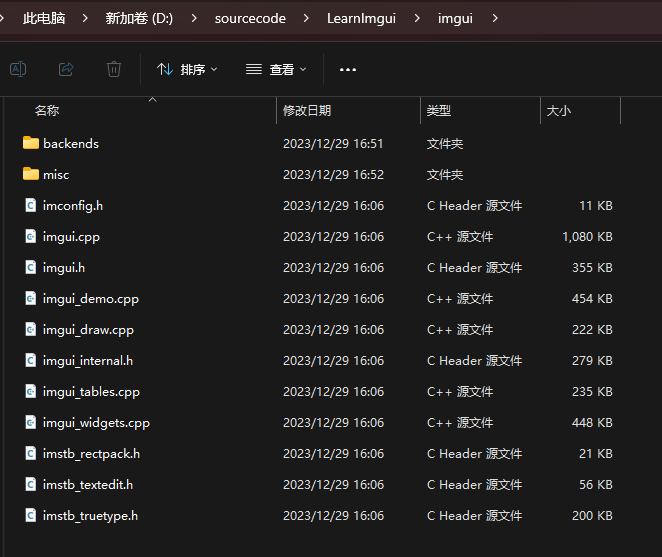Select file name imstb_textedit.h
Viewport: 662px width, 557px height.
pos(88,485)
